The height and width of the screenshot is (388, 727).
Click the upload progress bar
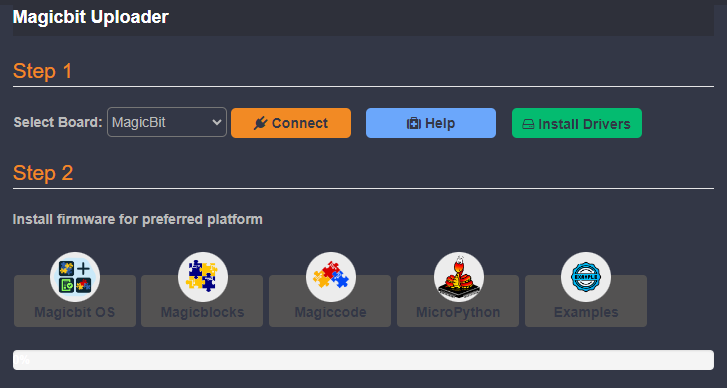364,360
